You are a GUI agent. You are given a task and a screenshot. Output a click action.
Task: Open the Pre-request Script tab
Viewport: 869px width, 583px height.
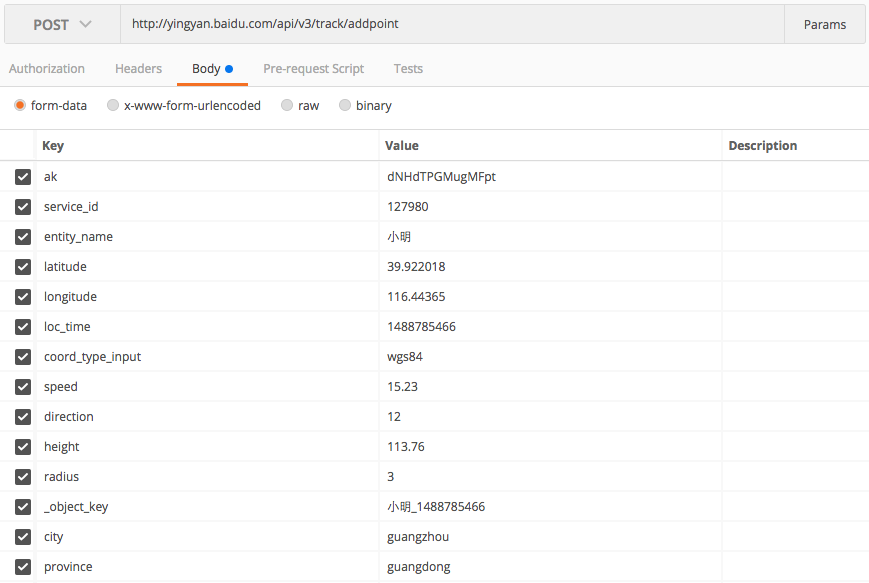tap(313, 69)
